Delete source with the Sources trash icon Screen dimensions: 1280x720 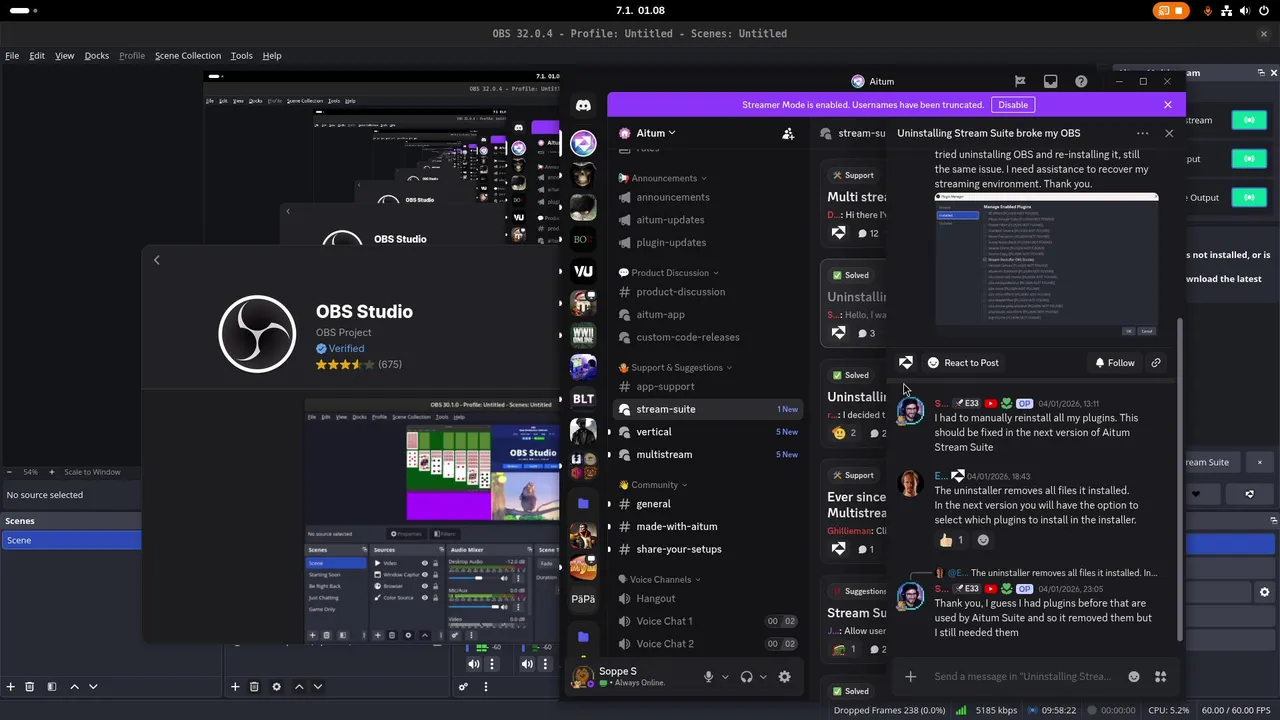tap(254, 687)
